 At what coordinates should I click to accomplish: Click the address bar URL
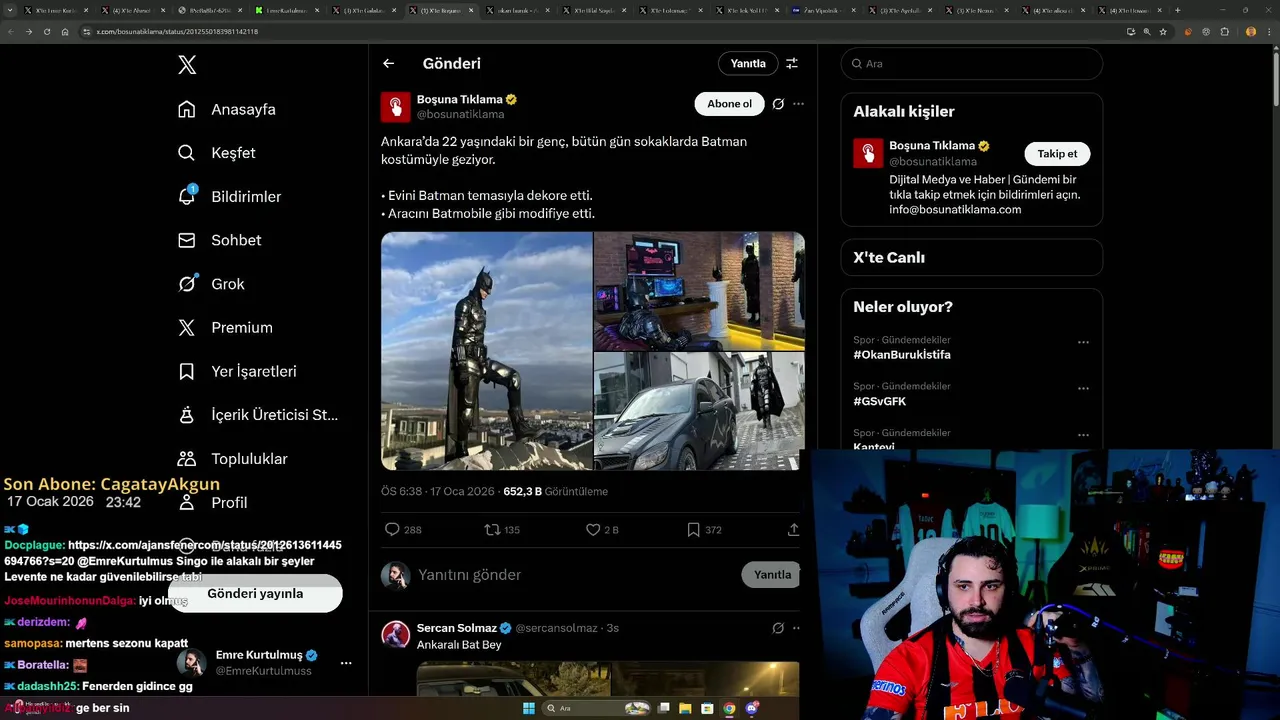pos(176,32)
